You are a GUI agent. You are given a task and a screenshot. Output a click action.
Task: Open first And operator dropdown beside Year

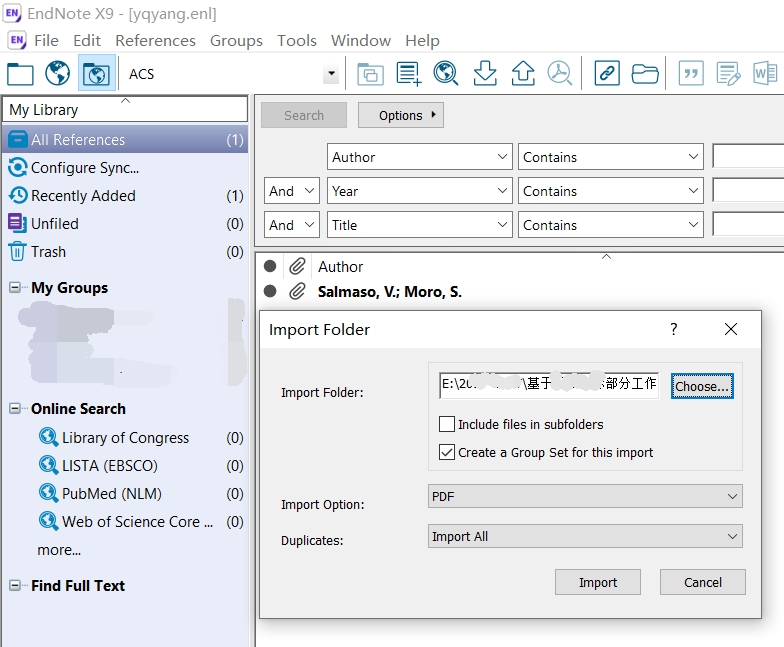coord(292,191)
